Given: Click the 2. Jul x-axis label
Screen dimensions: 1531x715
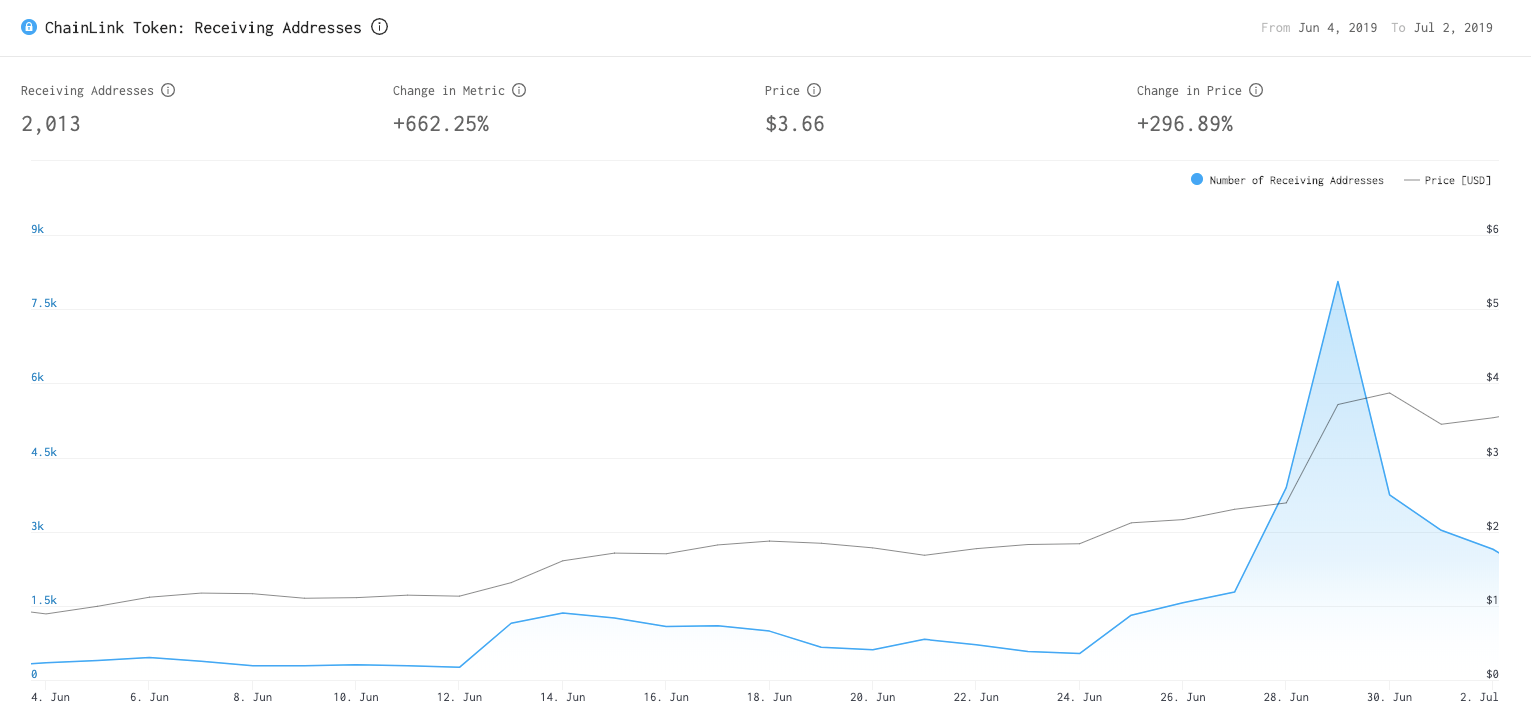Looking at the screenshot, I should point(1480,696).
